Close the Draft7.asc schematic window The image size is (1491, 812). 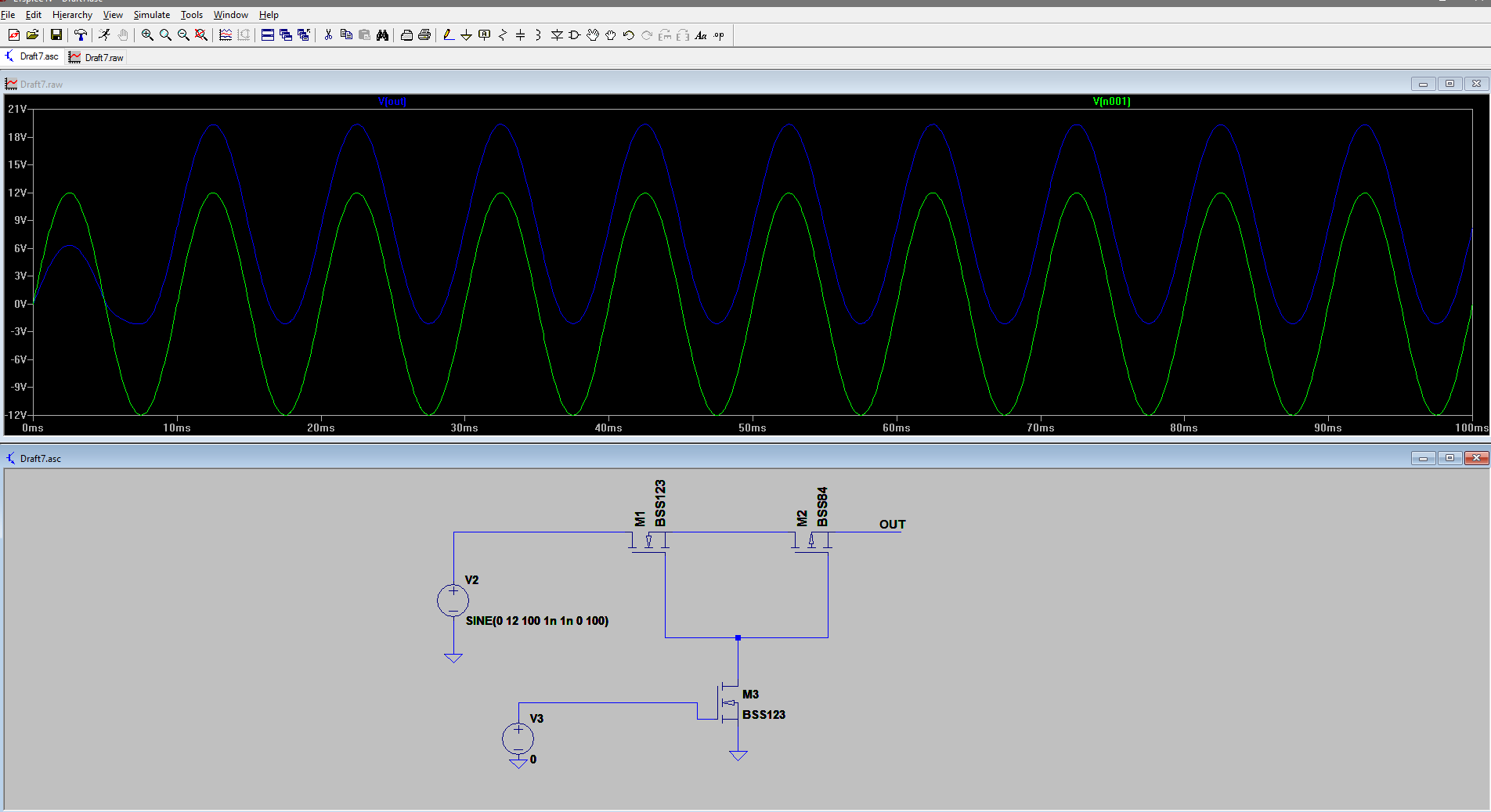tap(1476, 458)
